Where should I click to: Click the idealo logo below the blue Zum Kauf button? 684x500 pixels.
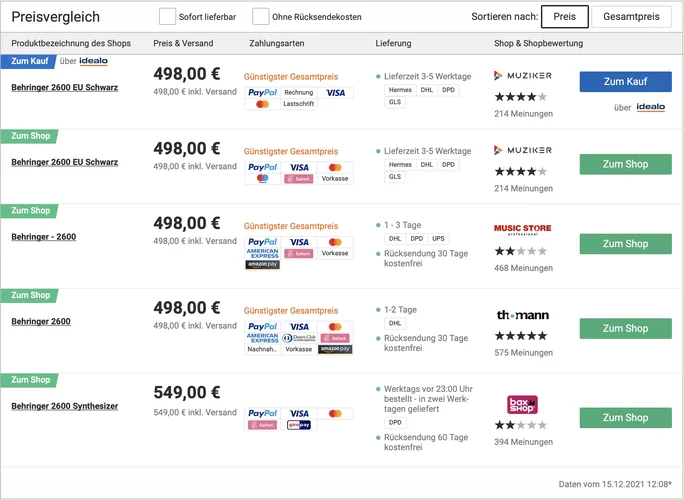651,107
